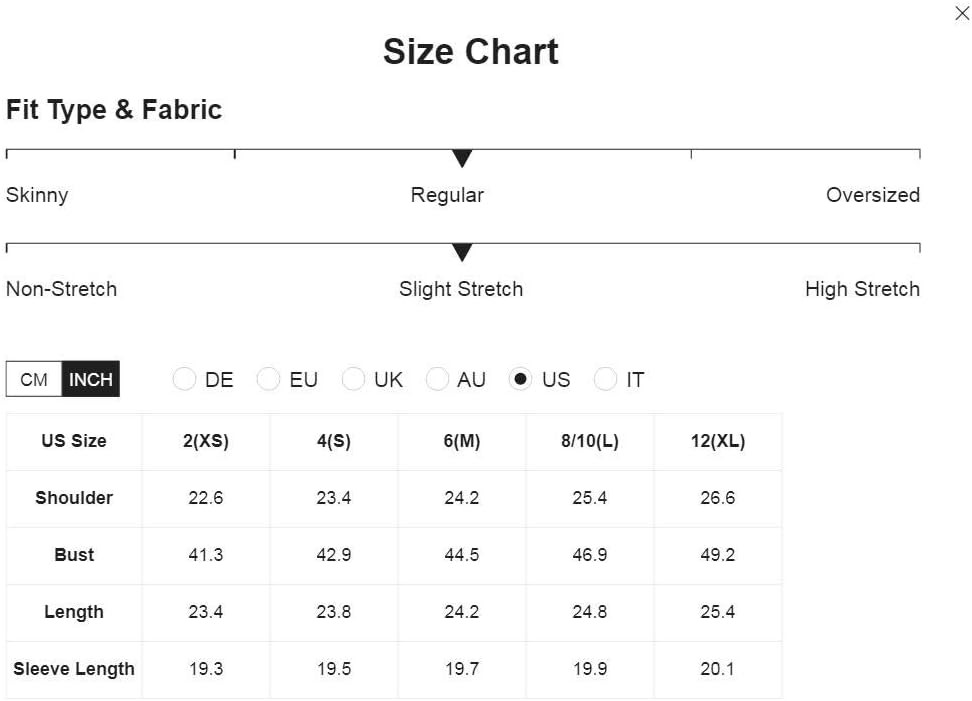Click the Sleeve Length row label

click(74, 669)
